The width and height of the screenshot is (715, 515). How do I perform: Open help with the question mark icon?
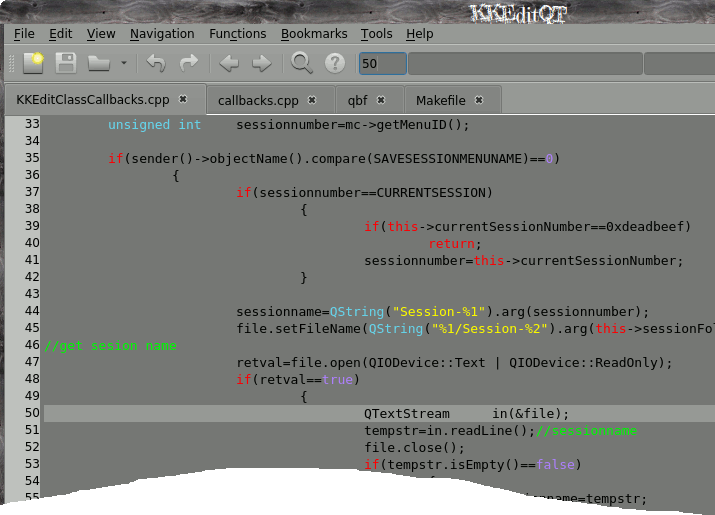(x=335, y=63)
